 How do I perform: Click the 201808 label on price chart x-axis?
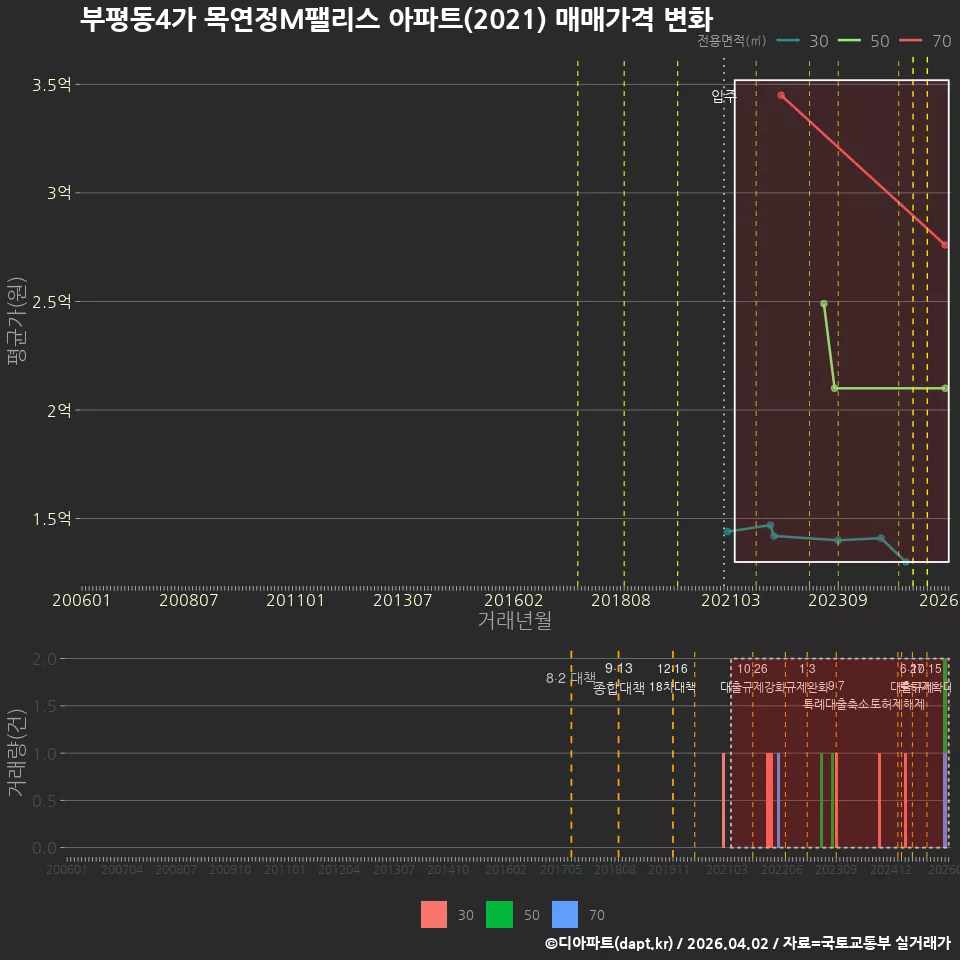(x=621, y=600)
